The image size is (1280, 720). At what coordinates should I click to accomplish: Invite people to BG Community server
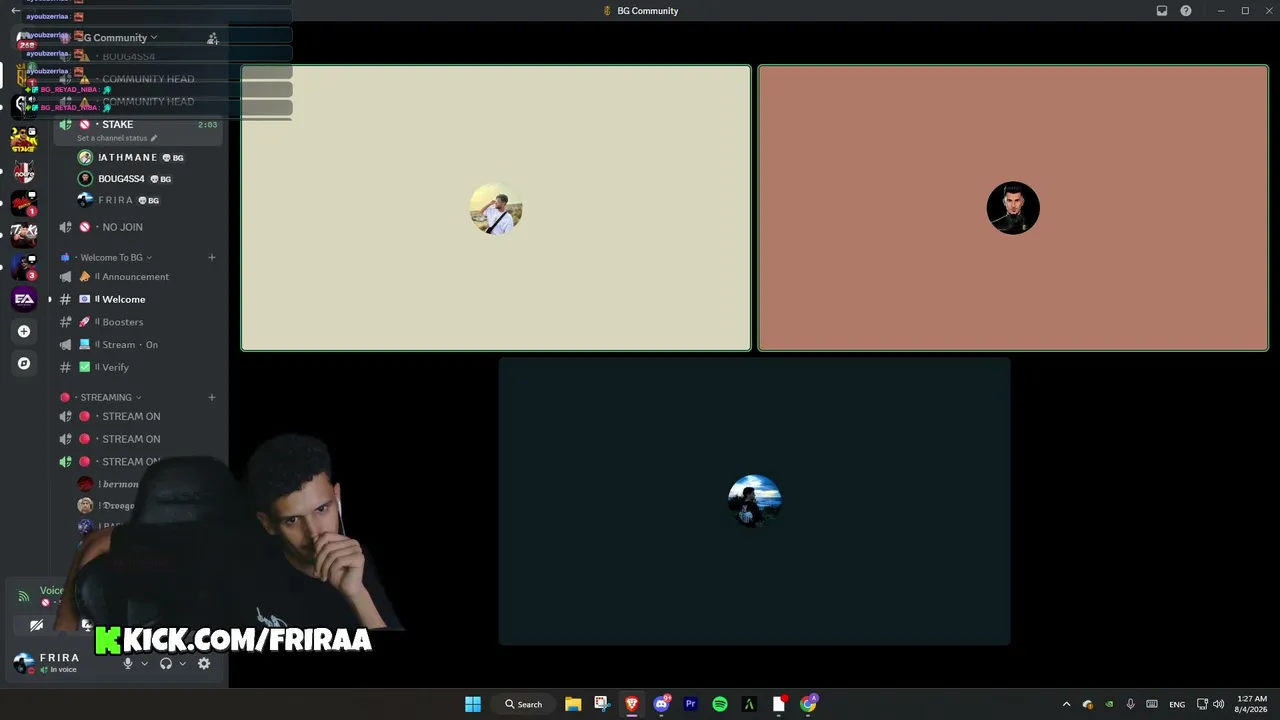tap(212, 38)
